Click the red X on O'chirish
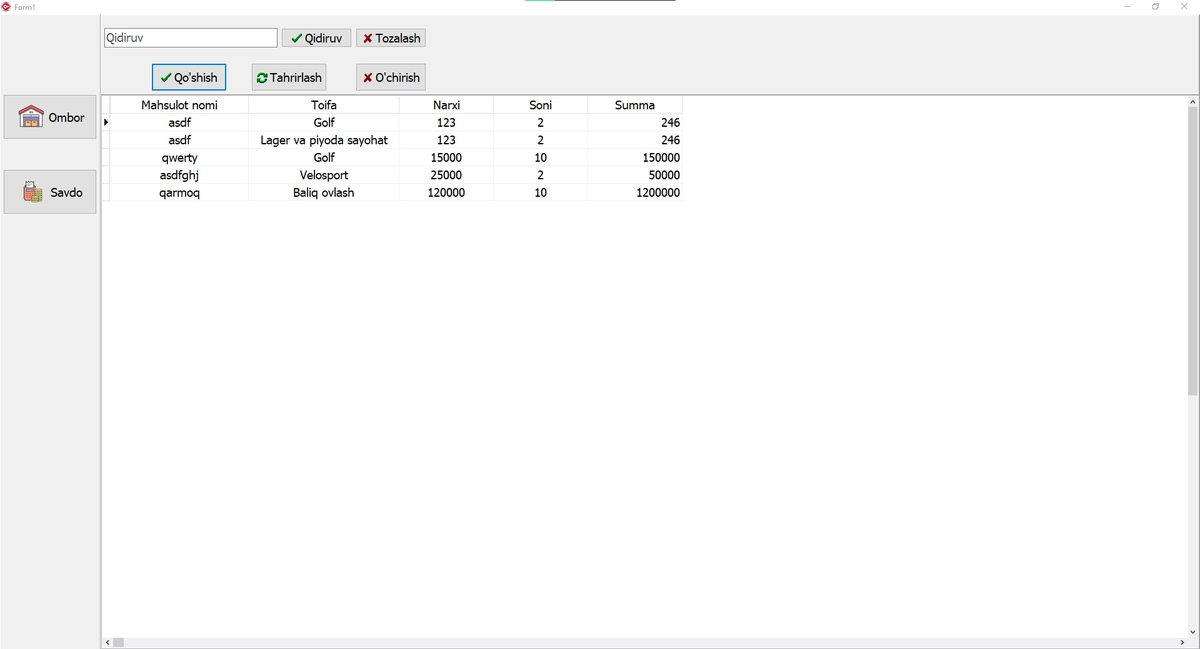The height and width of the screenshot is (649, 1200). pyautogui.click(x=368, y=78)
